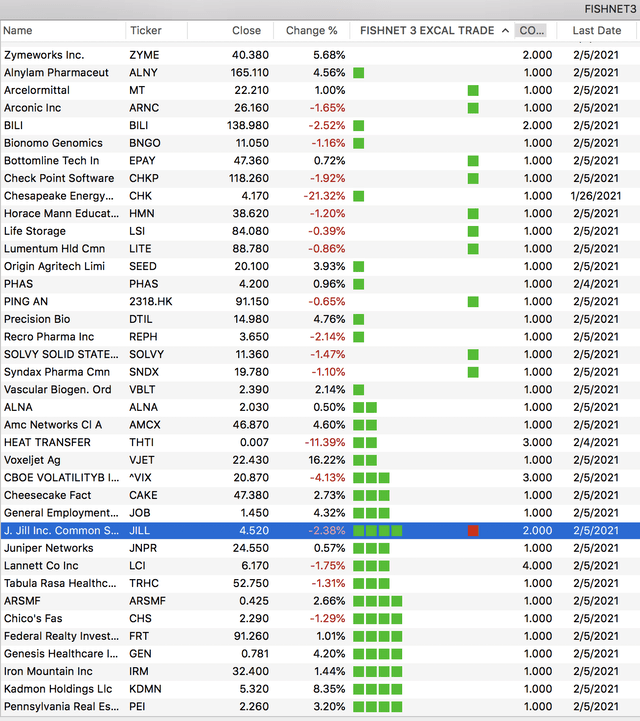Select Pennsylvania Real Es... row
This screenshot has width=640, height=721.
[x=320, y=707]
